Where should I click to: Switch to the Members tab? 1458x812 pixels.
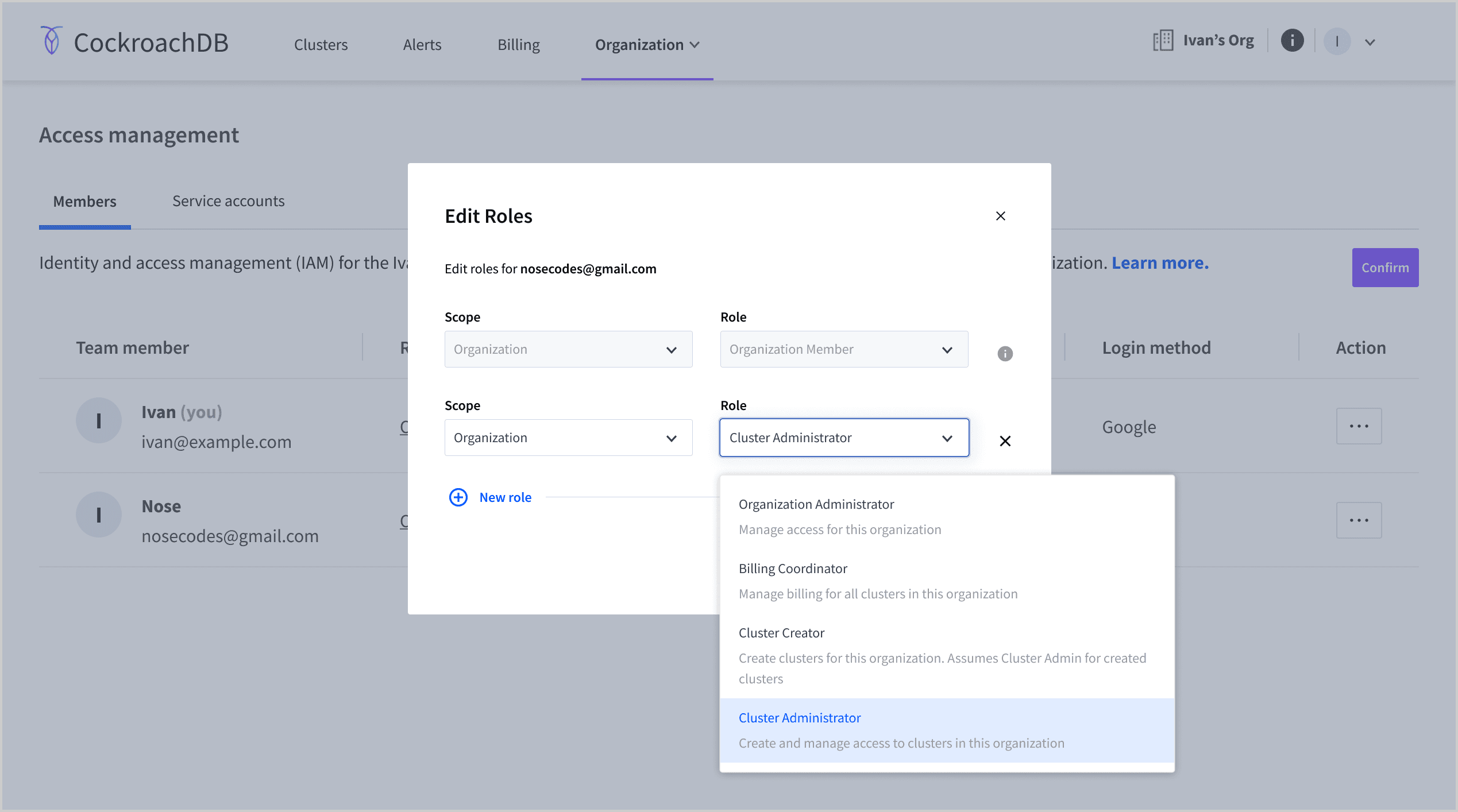click(x=85, y=202)
